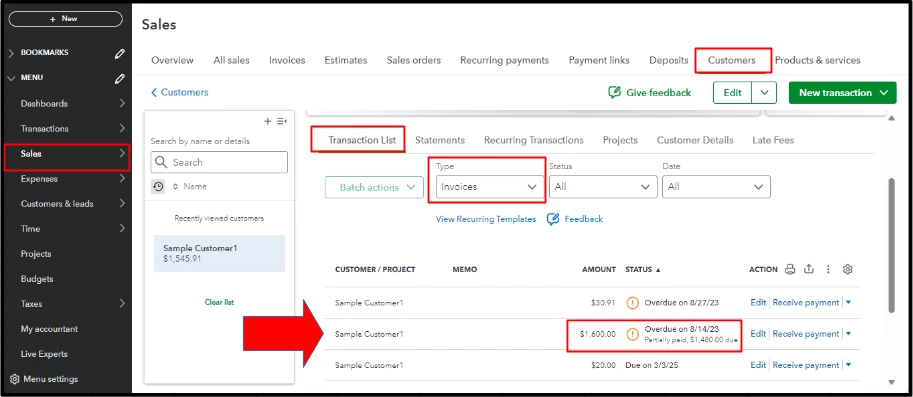Click the Give feedback icon
The image size is (913, 397).
614,93
